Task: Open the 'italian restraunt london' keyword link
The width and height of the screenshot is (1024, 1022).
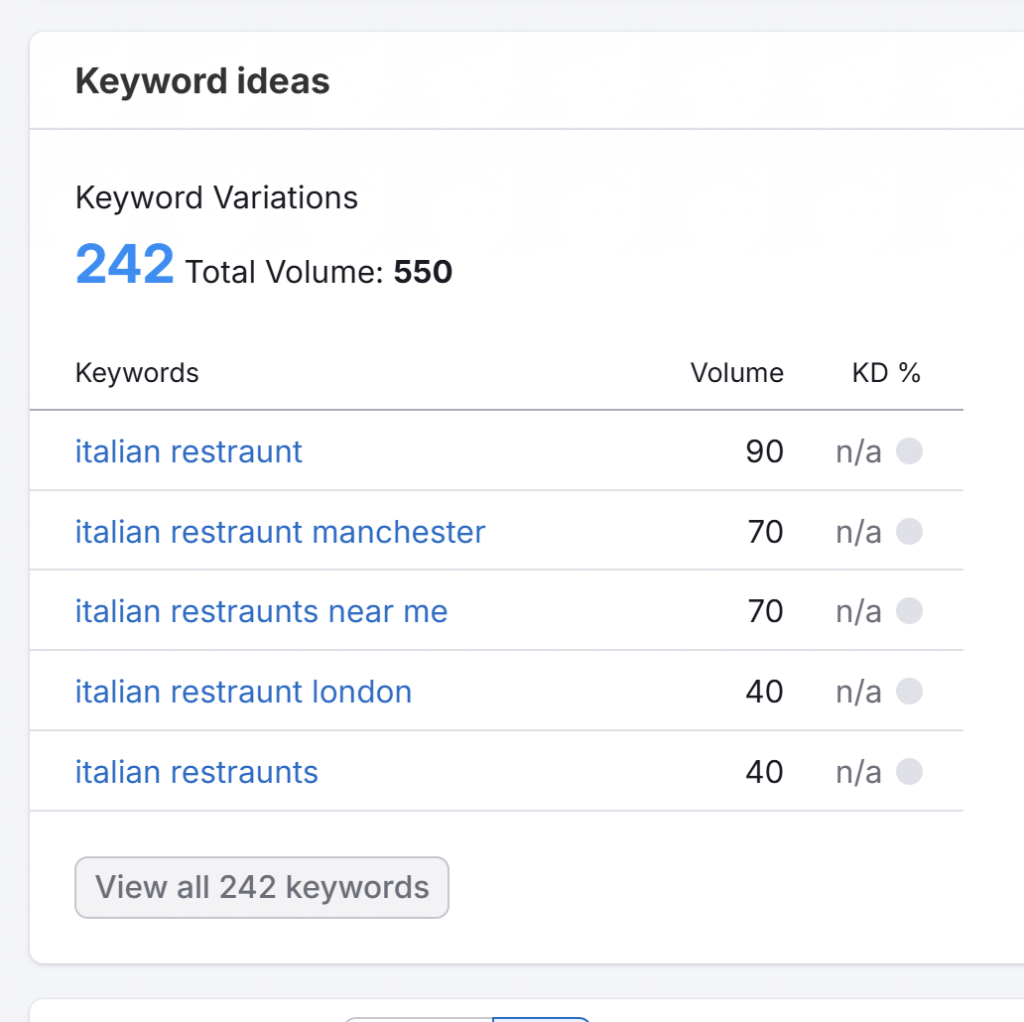Action: coord(243,692)
